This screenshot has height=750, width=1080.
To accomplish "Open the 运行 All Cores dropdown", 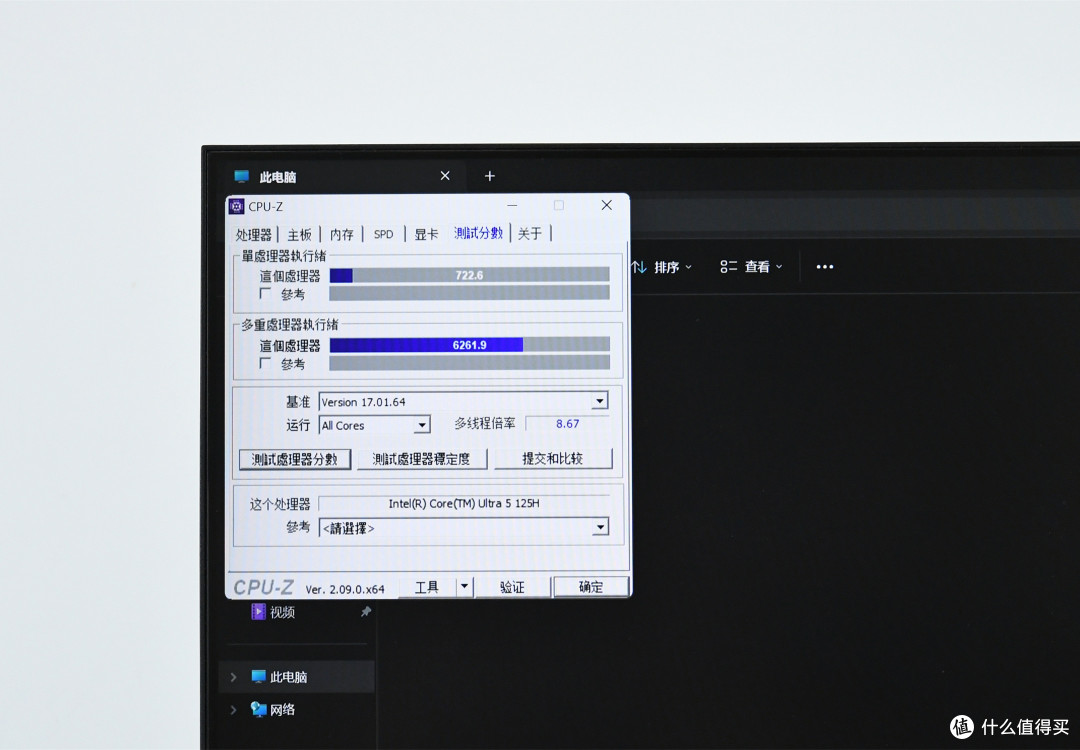I will 375,425.
